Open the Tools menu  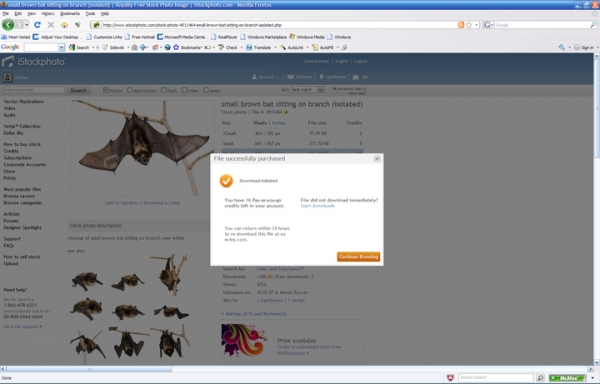click(x=90, y=14)
